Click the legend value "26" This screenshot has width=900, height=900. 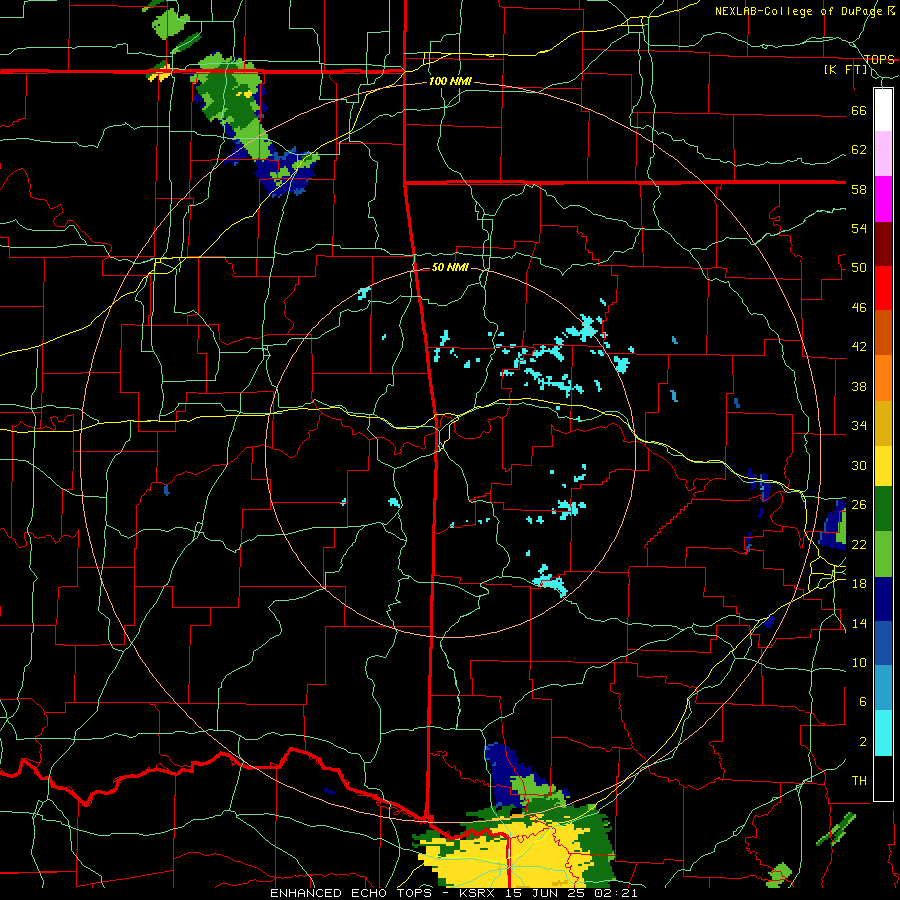[859, 505]
